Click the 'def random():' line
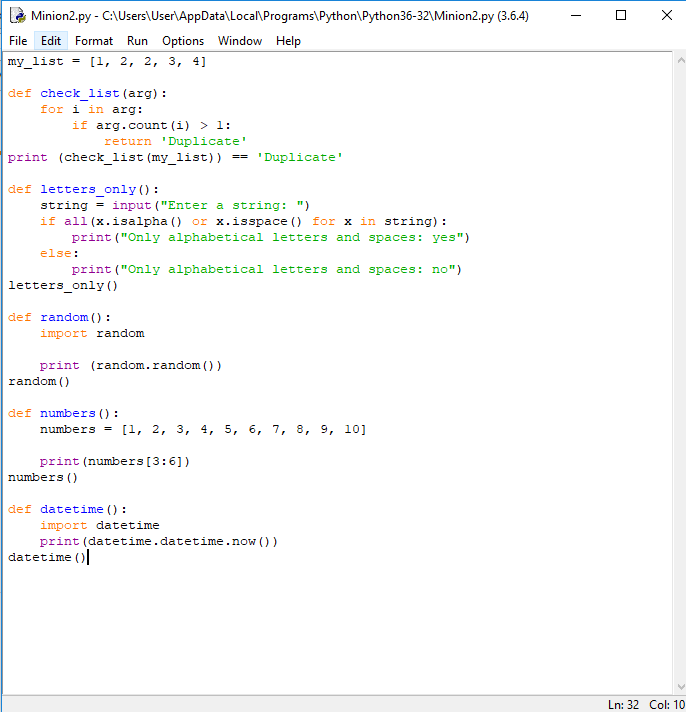The width and height of the screenshot is (686, 712). [x=59, y=317]
